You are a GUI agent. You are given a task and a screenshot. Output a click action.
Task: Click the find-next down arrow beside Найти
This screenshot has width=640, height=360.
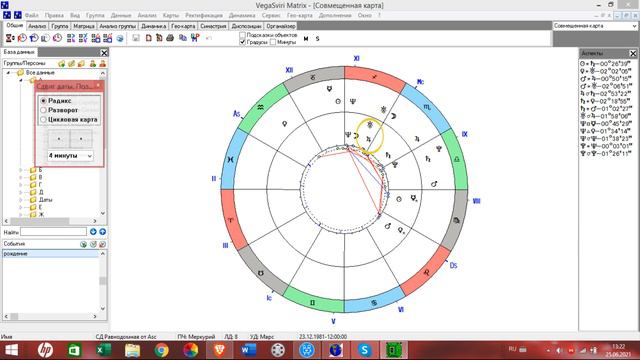tap(93, 232)
